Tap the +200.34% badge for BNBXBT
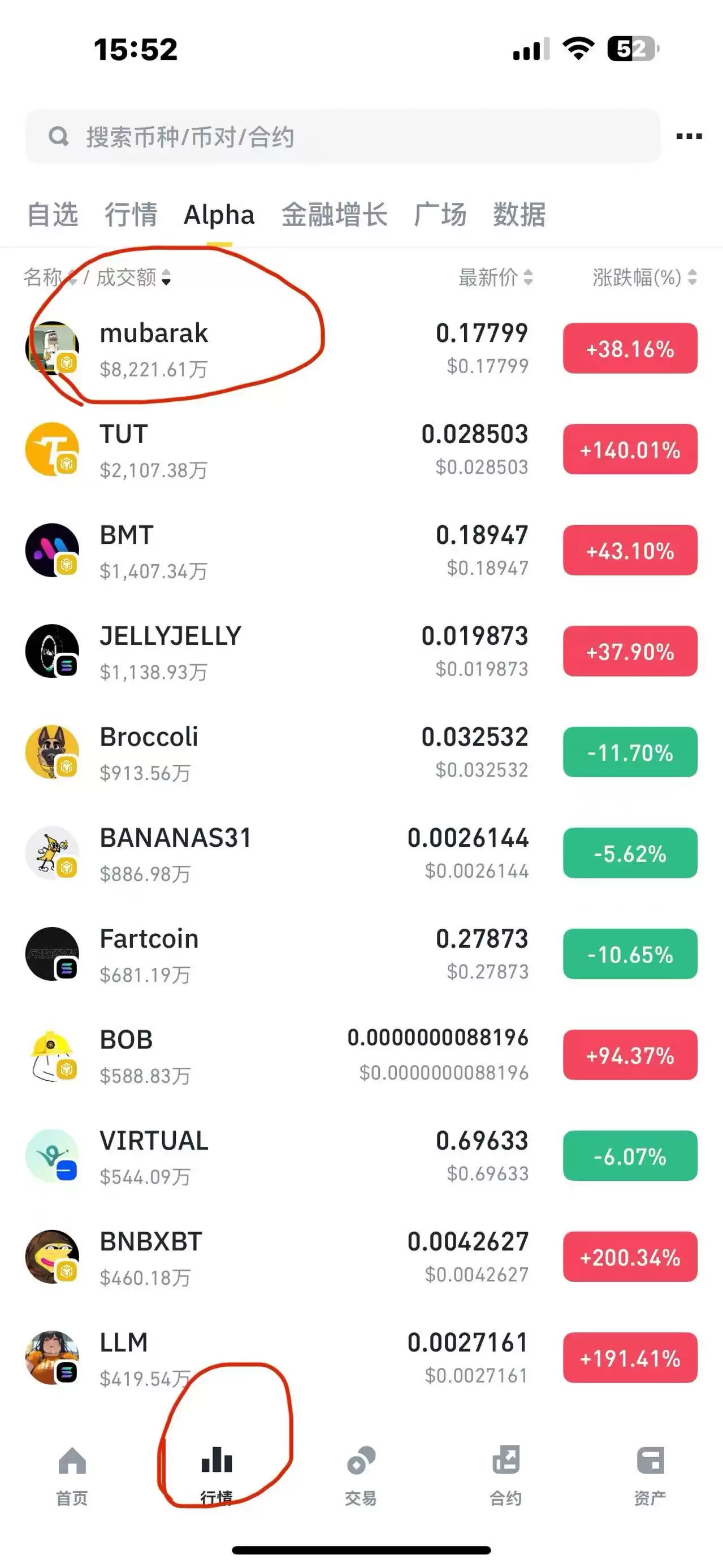The image size is (723, 1568). pyautogui.click(x=630, y=1257)
